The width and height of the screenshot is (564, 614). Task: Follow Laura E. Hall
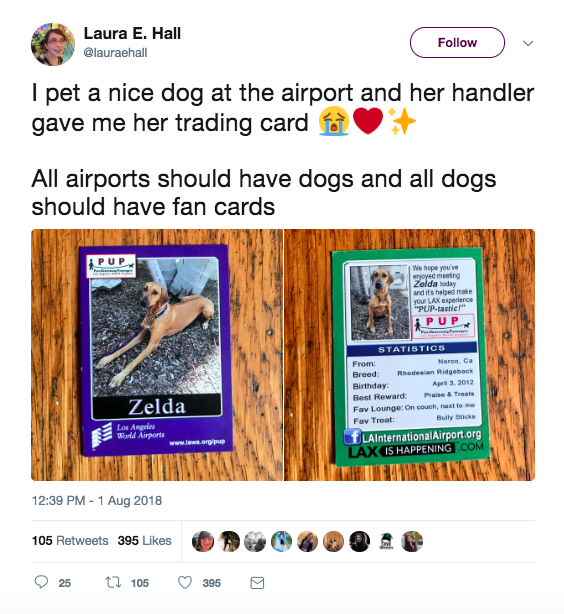click(457, 42)
